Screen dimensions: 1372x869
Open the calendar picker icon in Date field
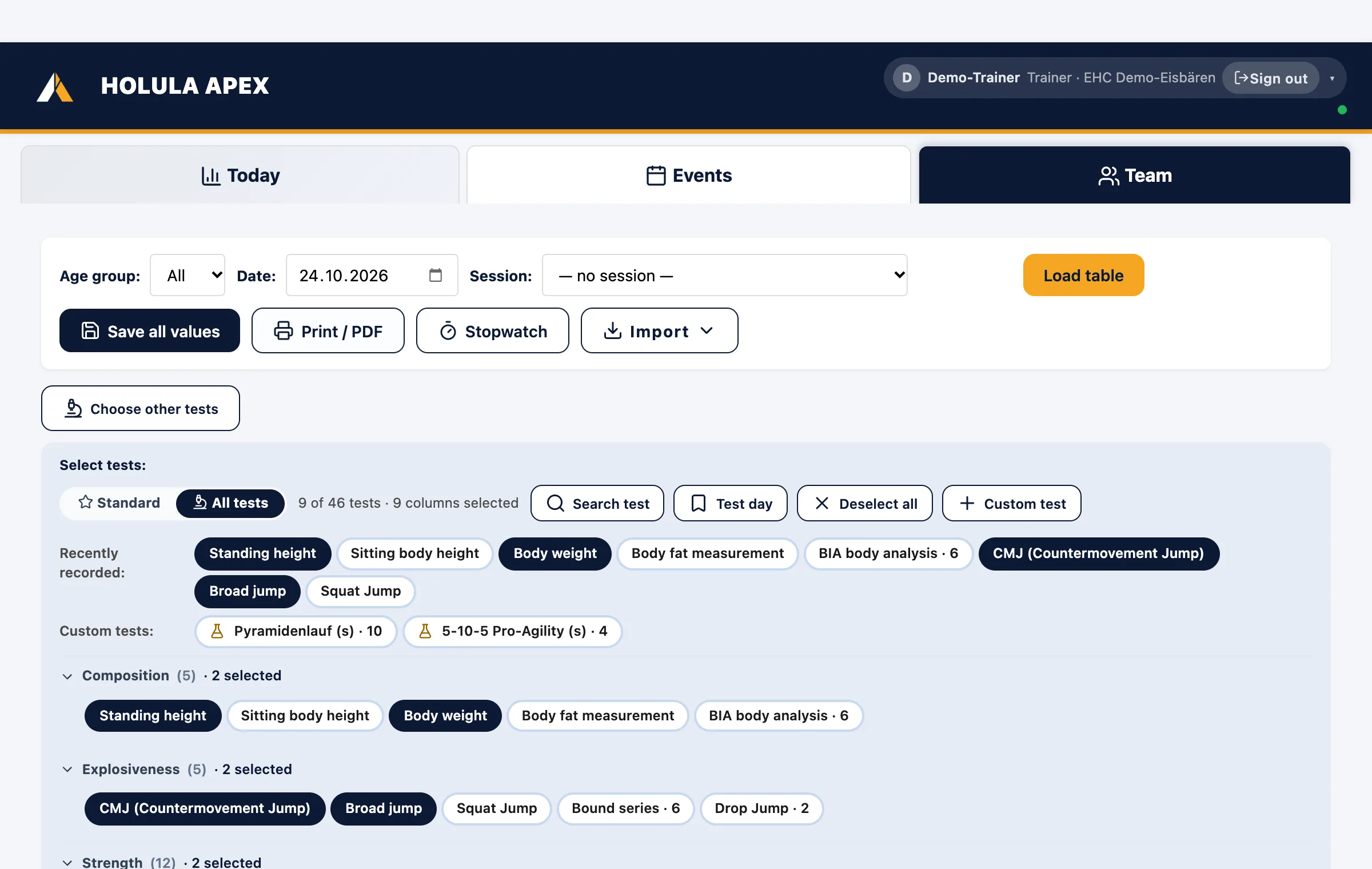point(436,275)
